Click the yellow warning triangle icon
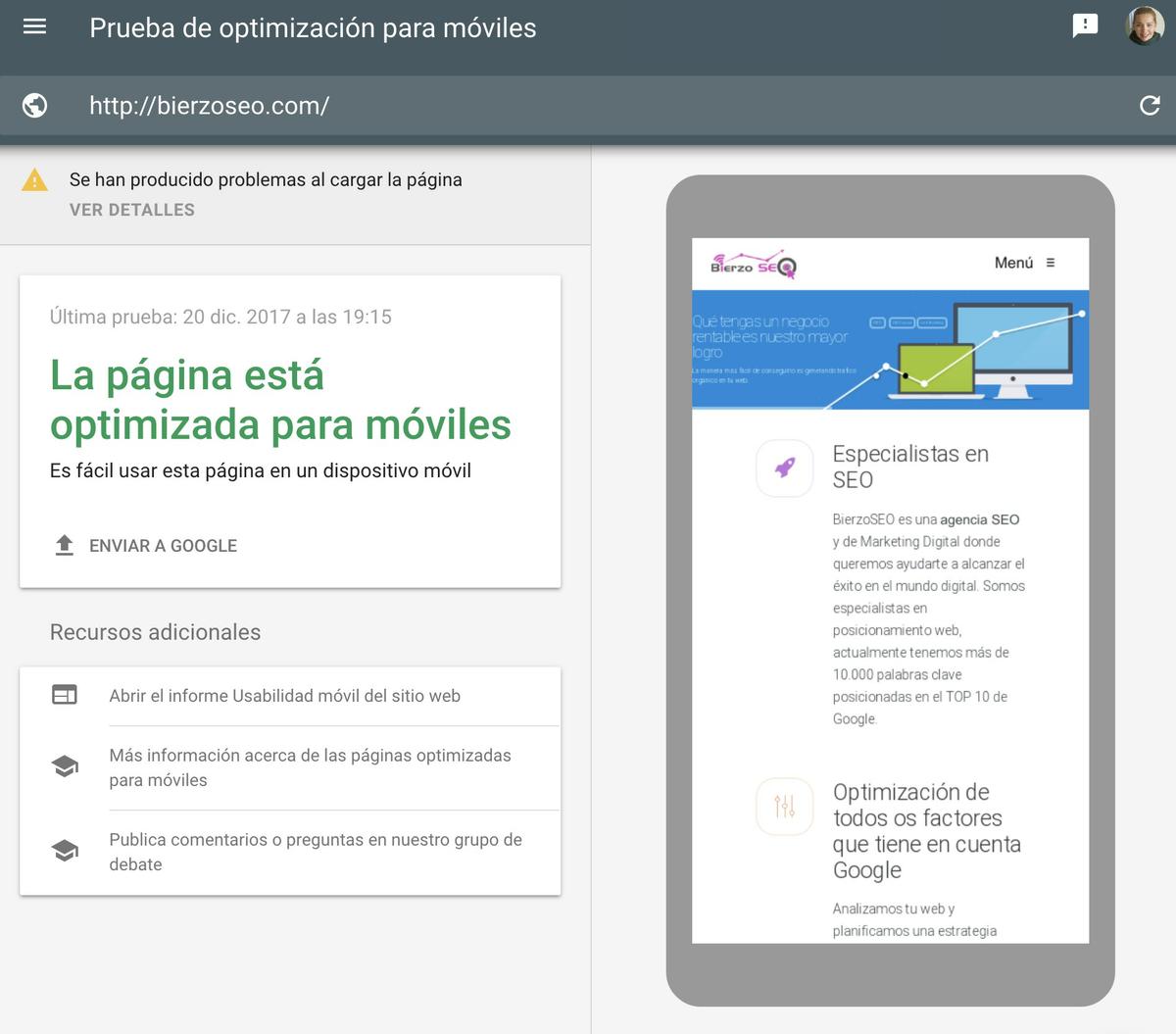Viewport: 1176px width, 1034px height. pos(36,180)
